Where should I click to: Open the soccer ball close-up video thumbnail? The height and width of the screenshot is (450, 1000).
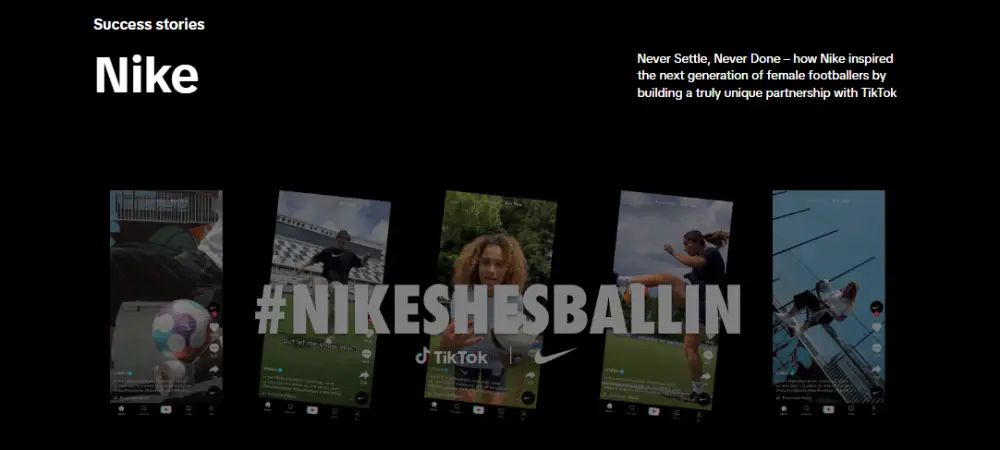pyautogui.click(x=166, y=304)
